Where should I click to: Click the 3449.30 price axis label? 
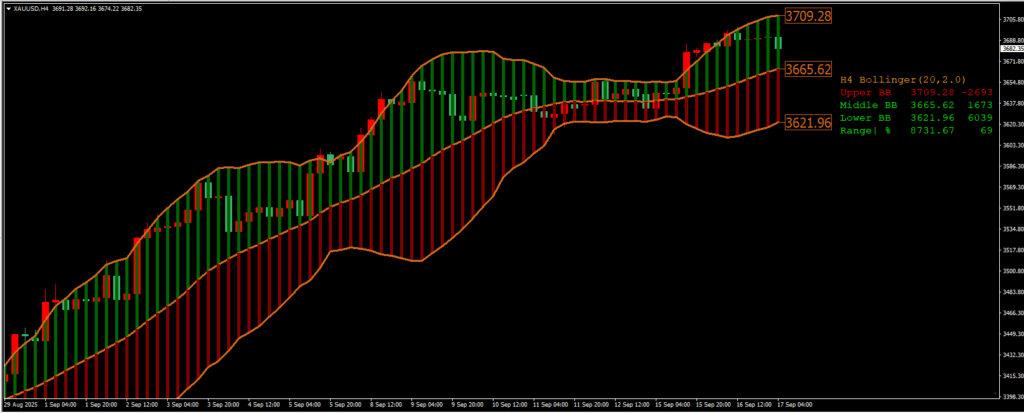coord(1012,333)
